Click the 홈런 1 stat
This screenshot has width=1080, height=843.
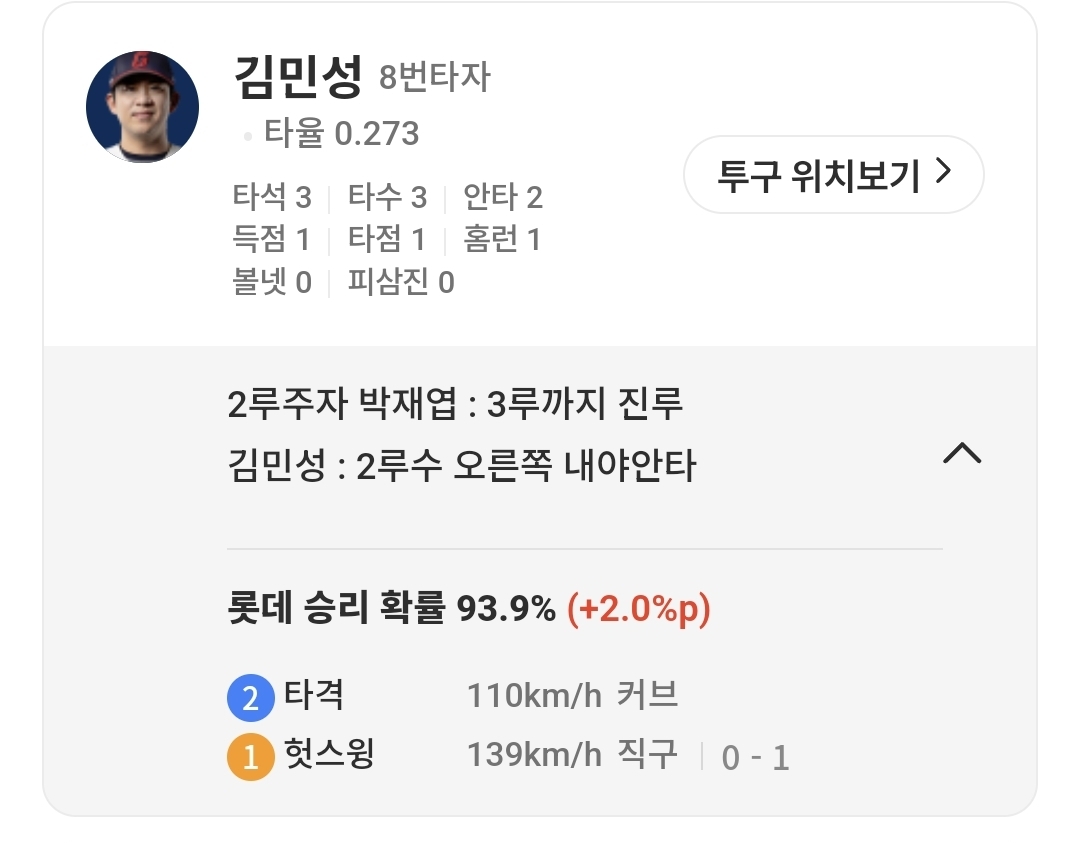pos(501,240)
